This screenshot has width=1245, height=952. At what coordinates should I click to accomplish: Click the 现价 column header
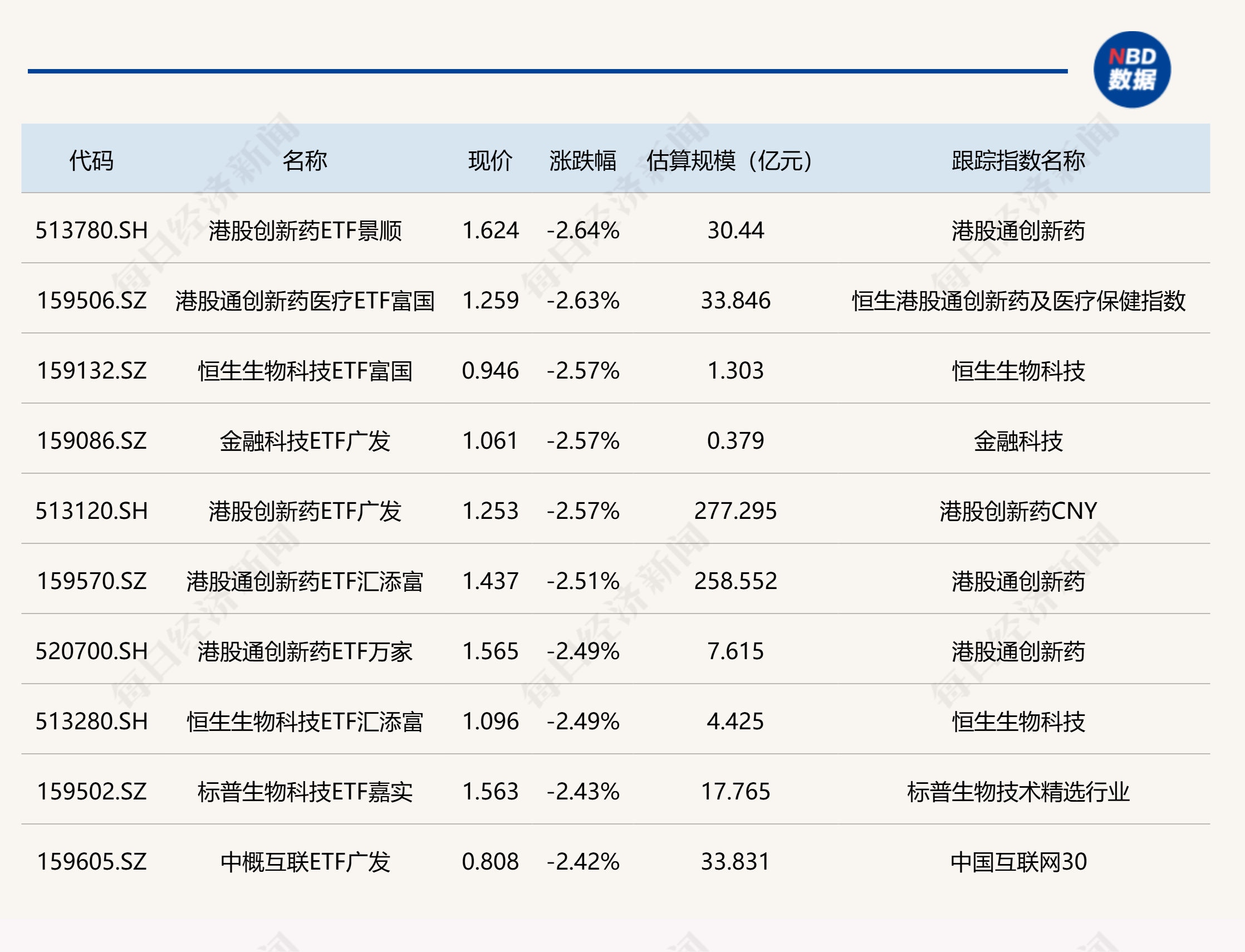(490, 161)
